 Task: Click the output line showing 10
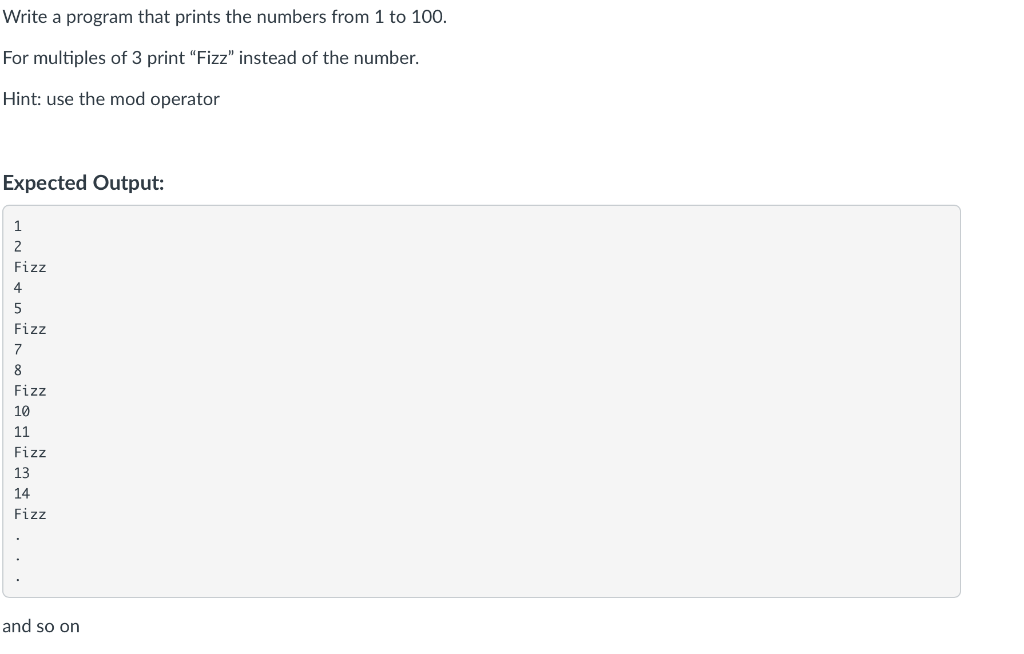(22, 412)
